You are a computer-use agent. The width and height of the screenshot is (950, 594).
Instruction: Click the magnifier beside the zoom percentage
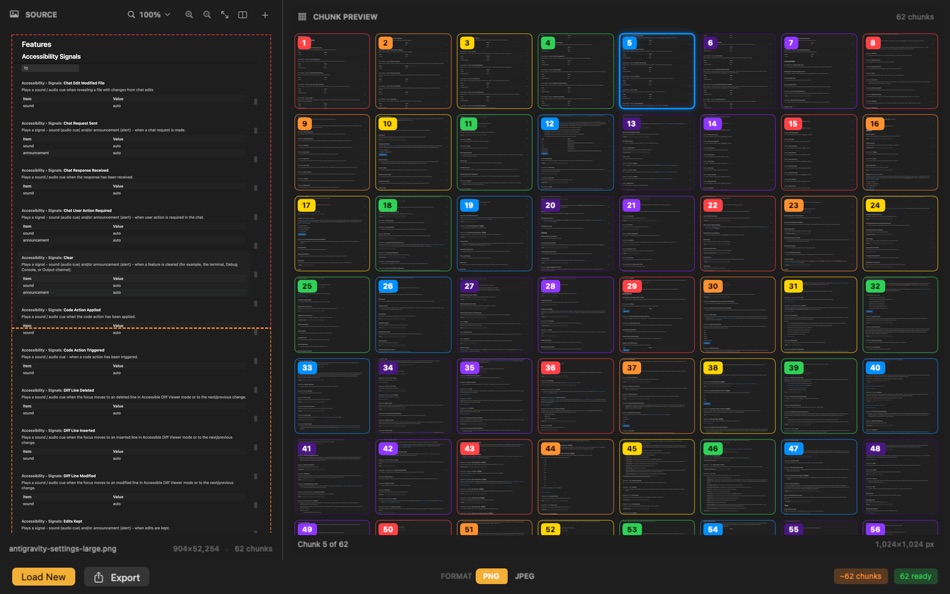click(131, 14)
